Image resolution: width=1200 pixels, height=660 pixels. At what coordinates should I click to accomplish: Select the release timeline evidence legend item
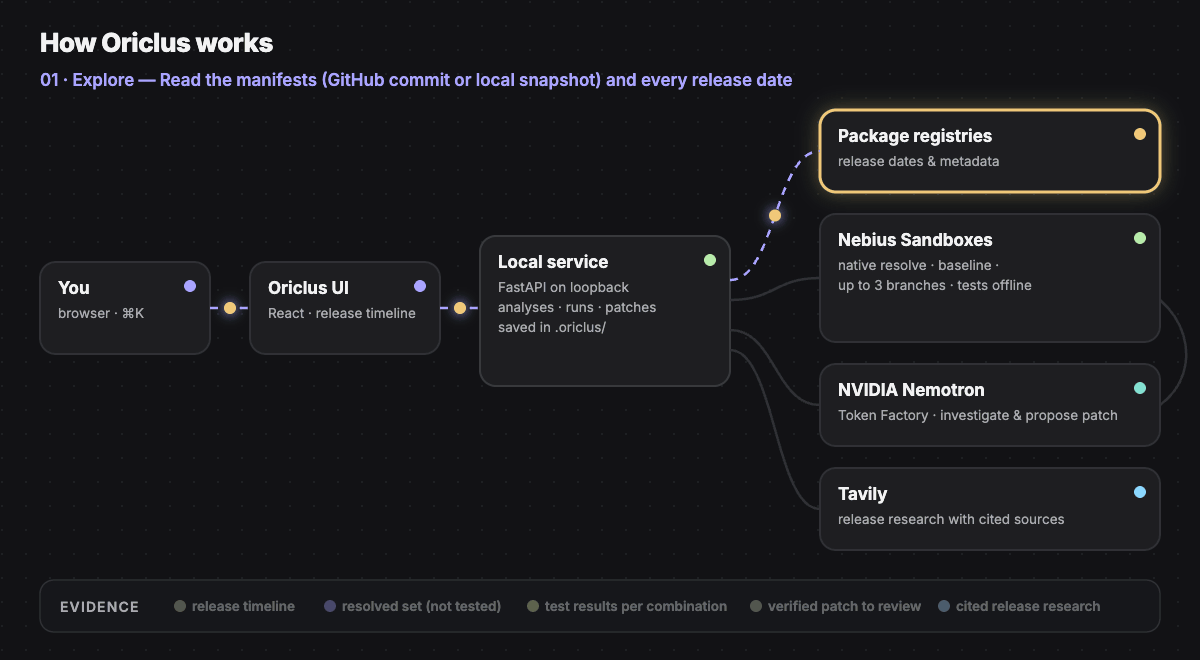[x=235, y=606]
